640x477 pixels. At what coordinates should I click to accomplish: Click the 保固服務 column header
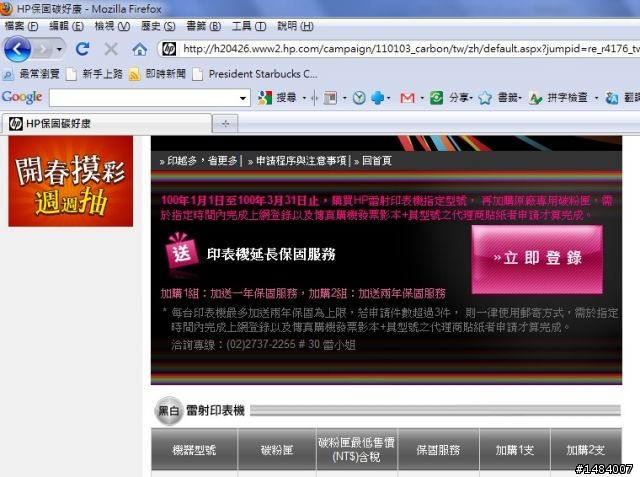438,450
